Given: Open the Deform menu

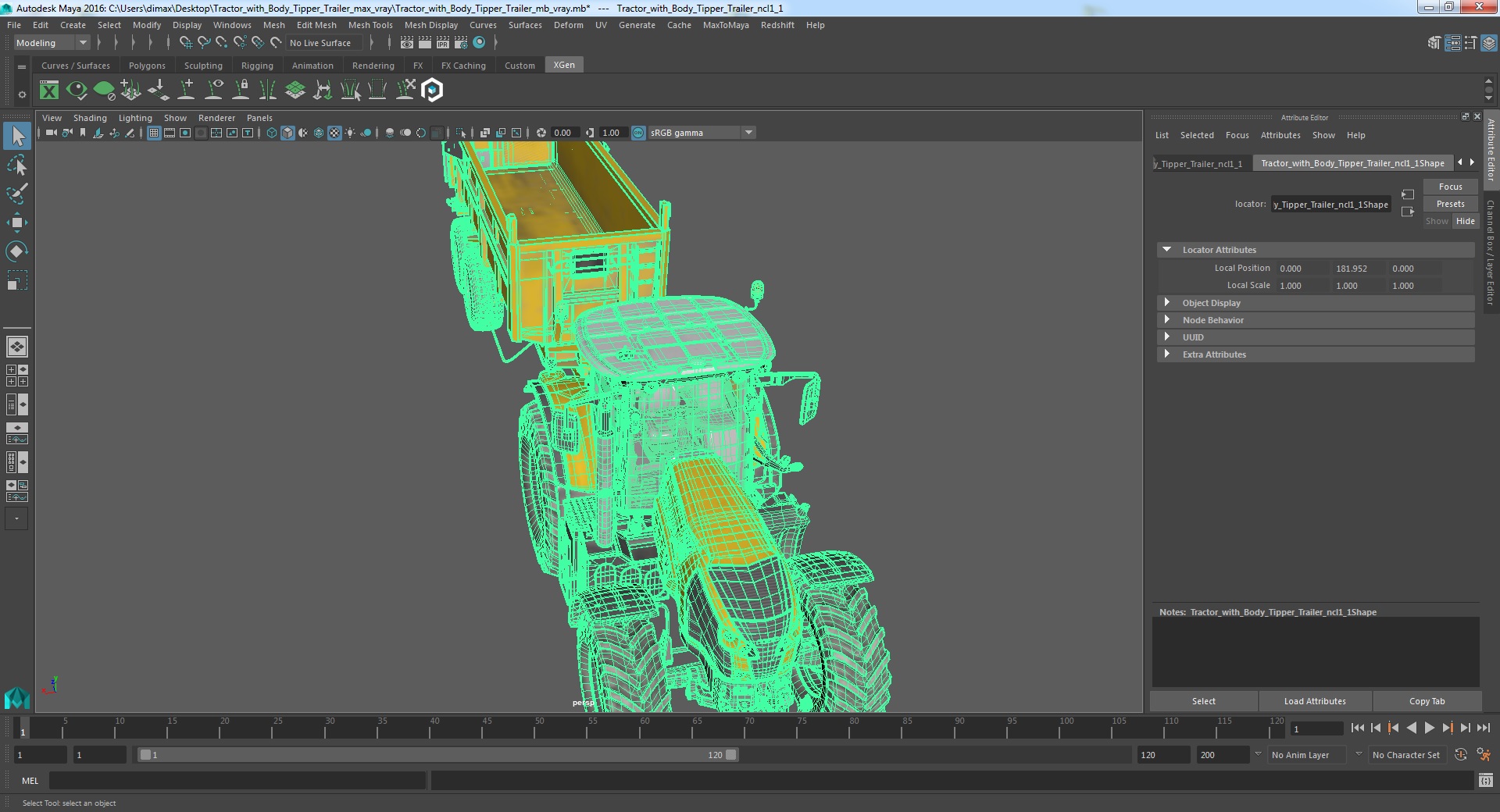Looking at the screenshot, I should [x=569, y=25].
